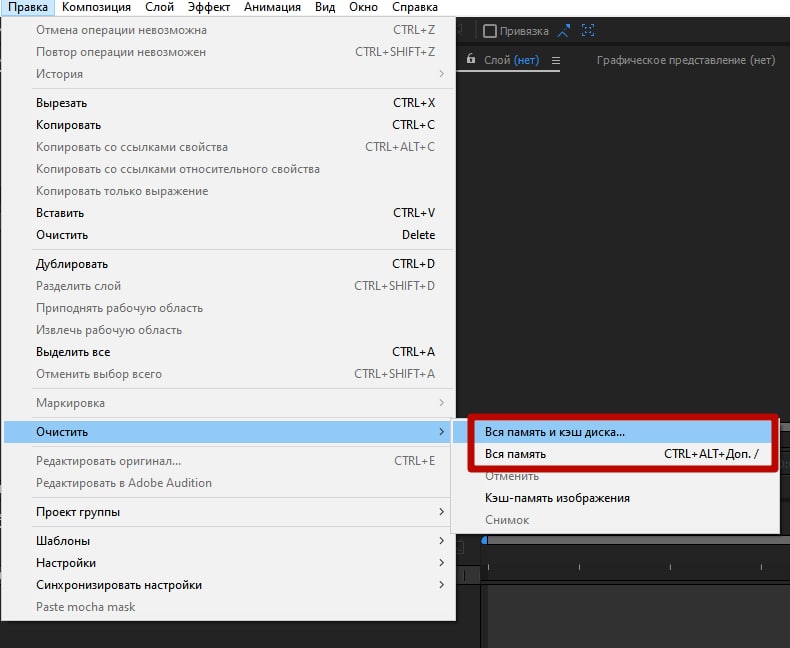Expand the highlighted Очистить submenu

coord(229,432)
